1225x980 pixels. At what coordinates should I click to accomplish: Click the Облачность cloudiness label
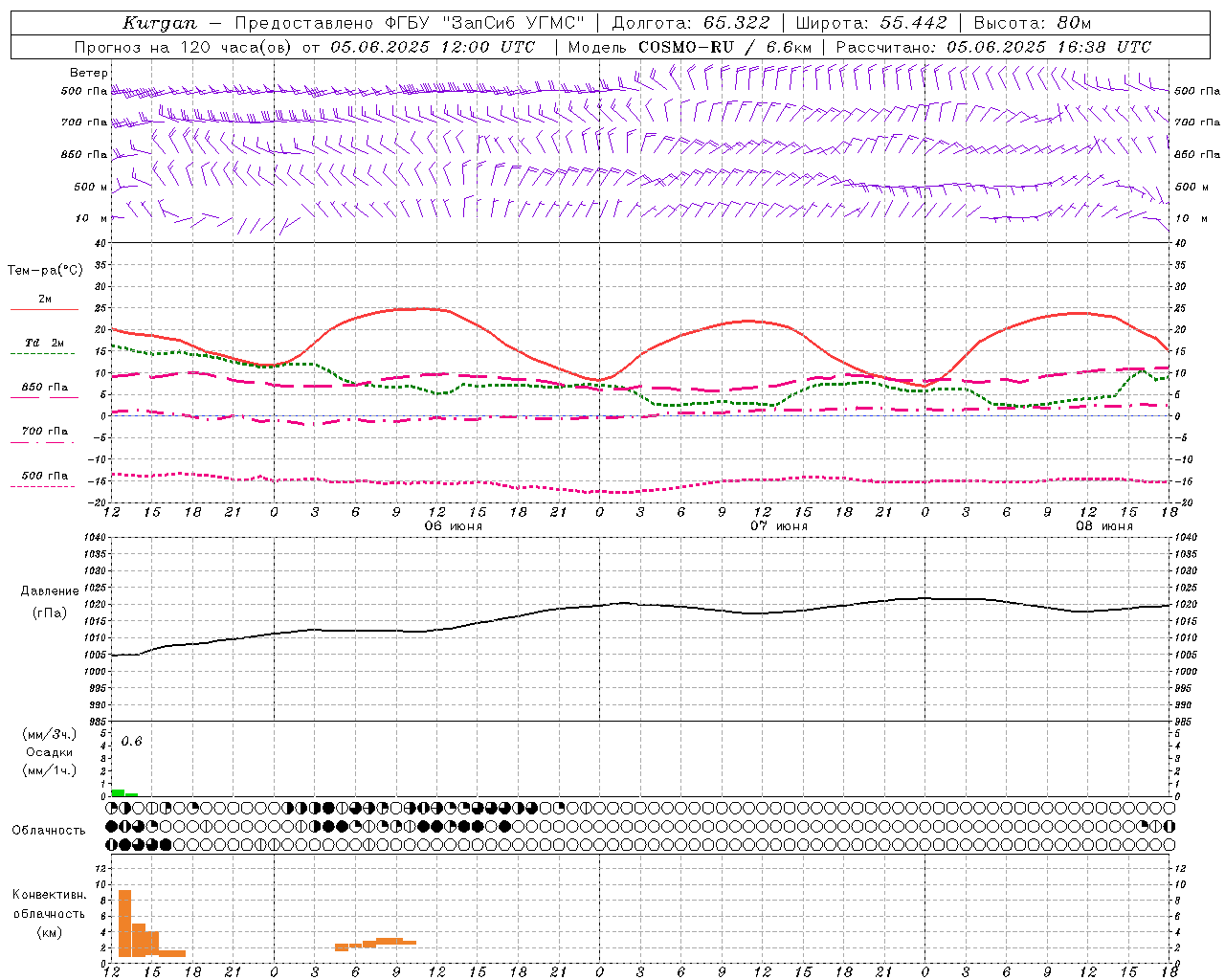point(49,831)
